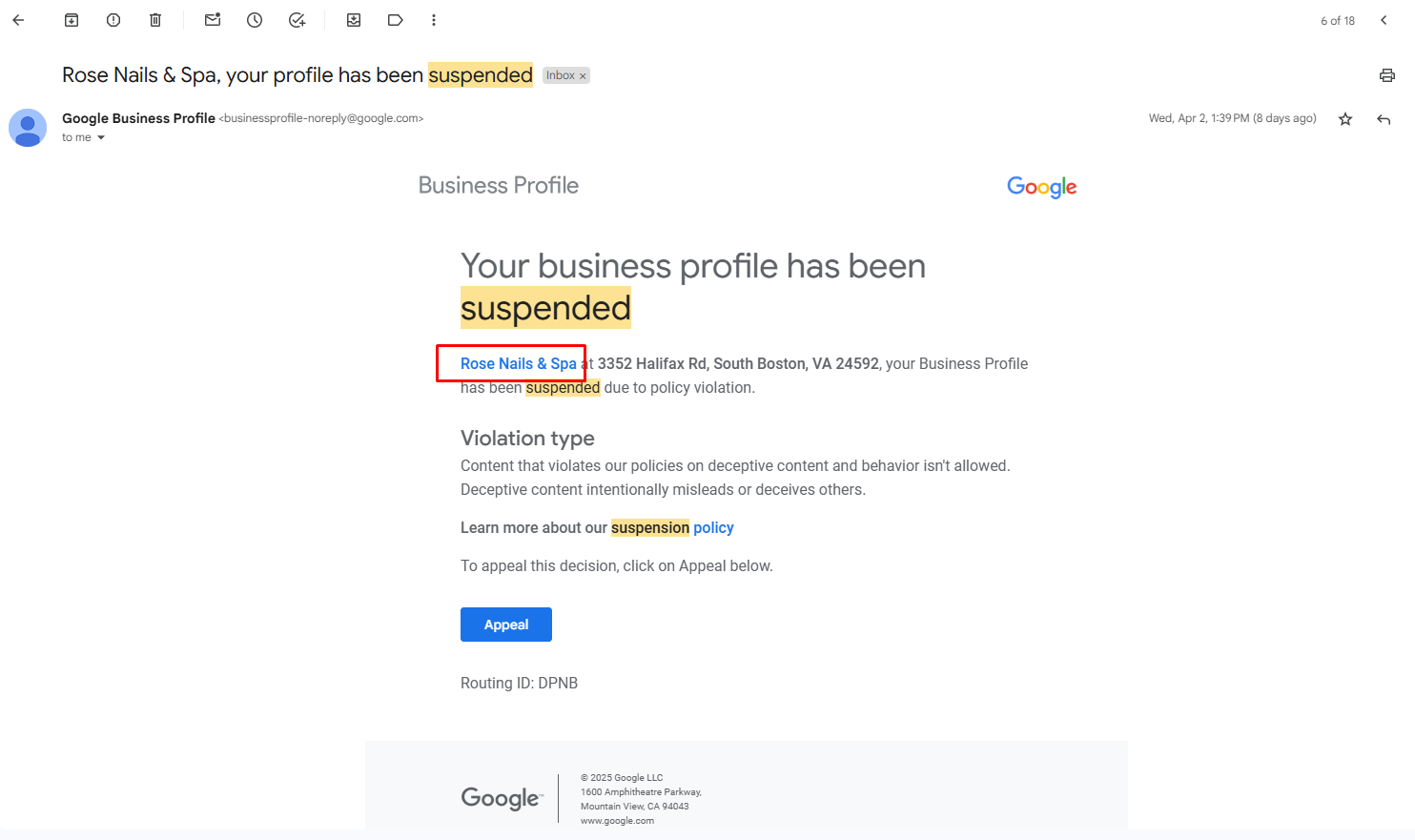1415x840 pixels.
Task: Reply to the Google Business Profile email
Action: tap(1384, 119)
